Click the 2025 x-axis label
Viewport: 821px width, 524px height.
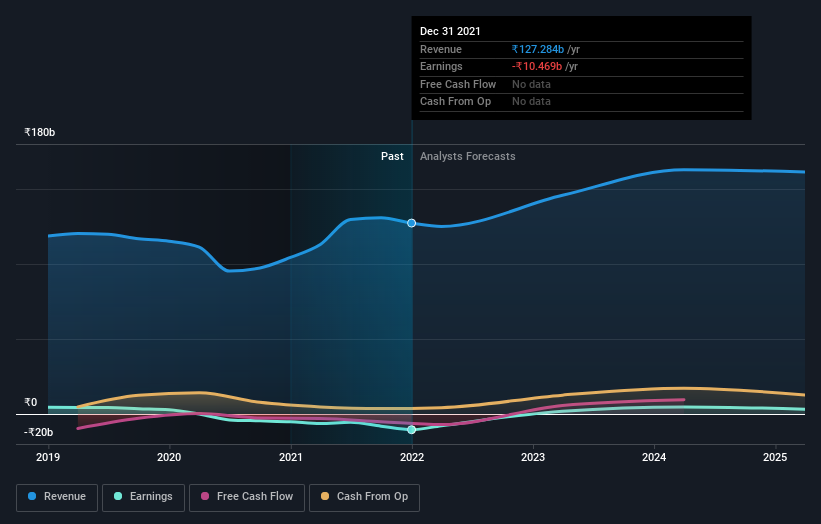pyautogui.click(x=775, y=457)
